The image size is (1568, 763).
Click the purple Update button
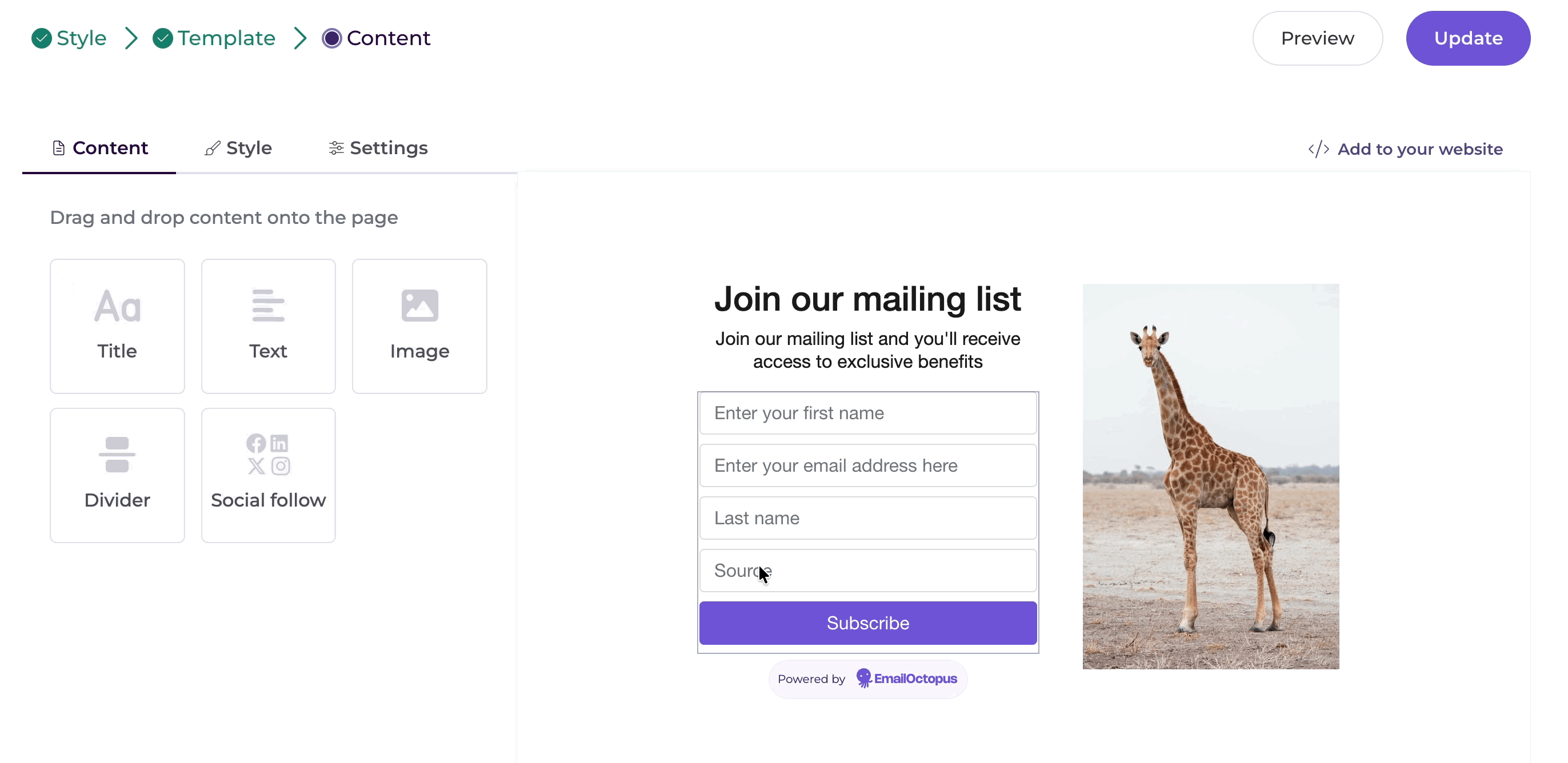coord(1467,38)
